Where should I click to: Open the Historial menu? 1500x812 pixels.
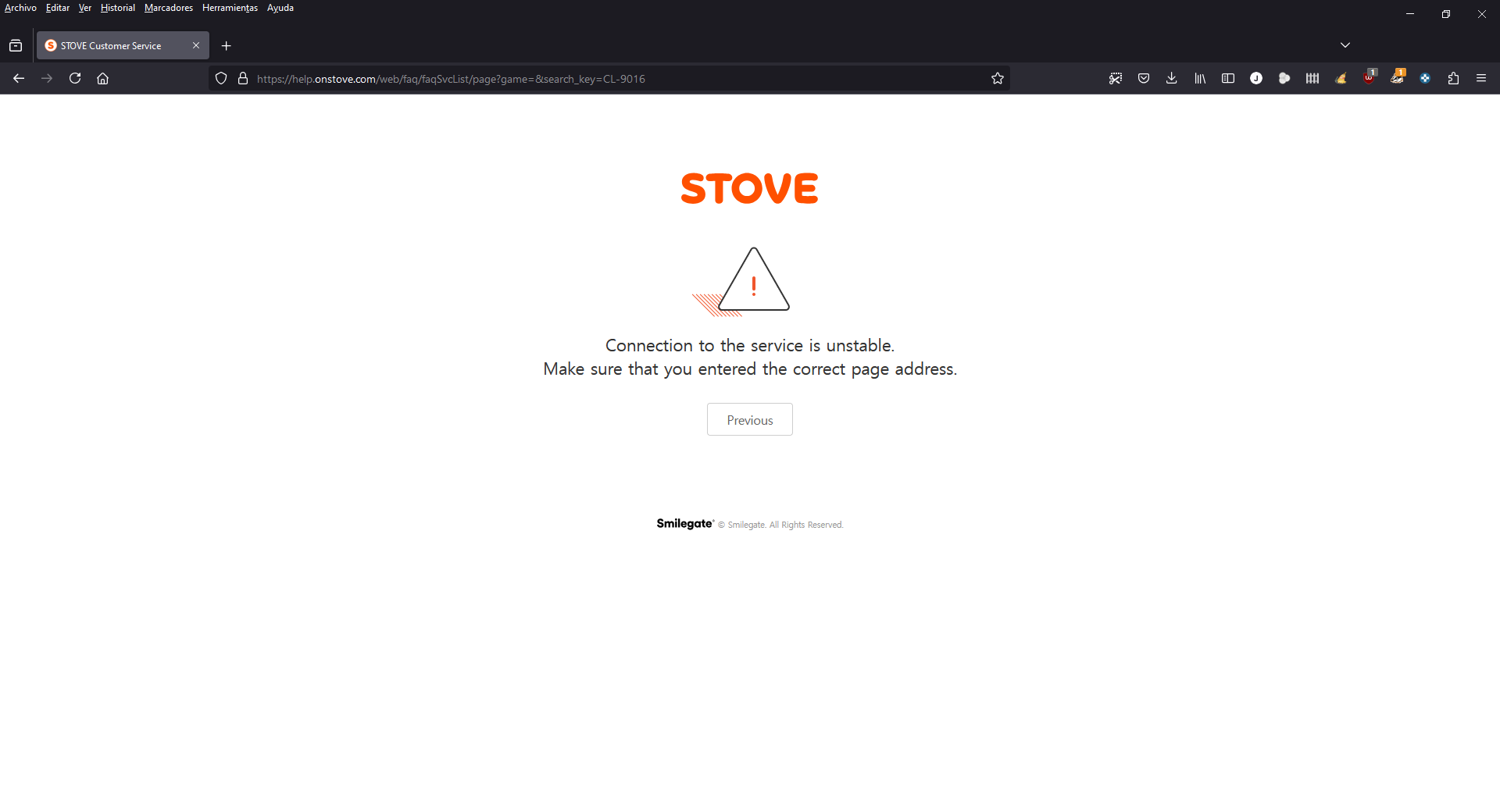tap(118, 8)
